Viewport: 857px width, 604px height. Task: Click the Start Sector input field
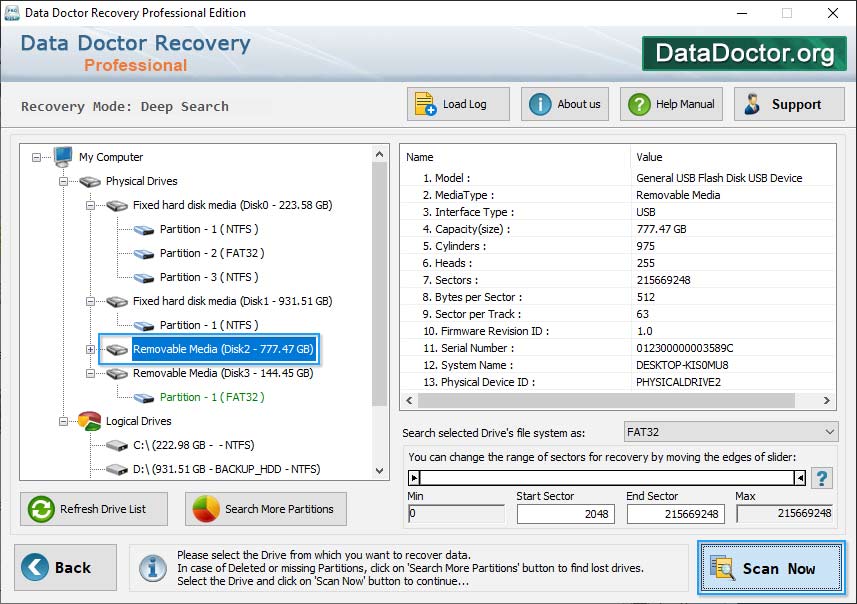coord(566,514)
